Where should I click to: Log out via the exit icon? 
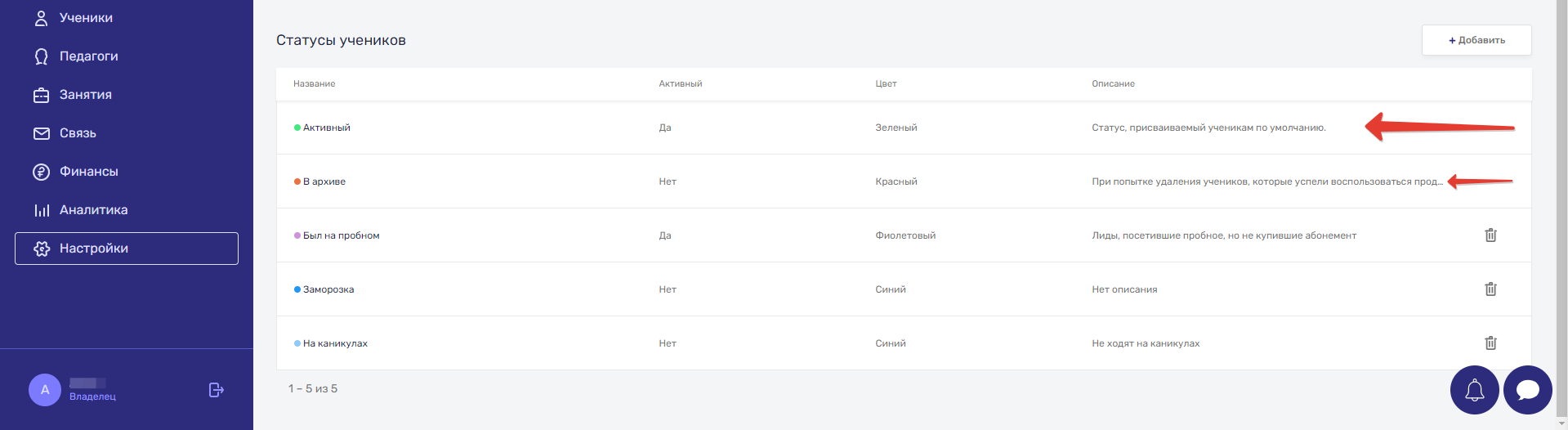coord(216,390)
